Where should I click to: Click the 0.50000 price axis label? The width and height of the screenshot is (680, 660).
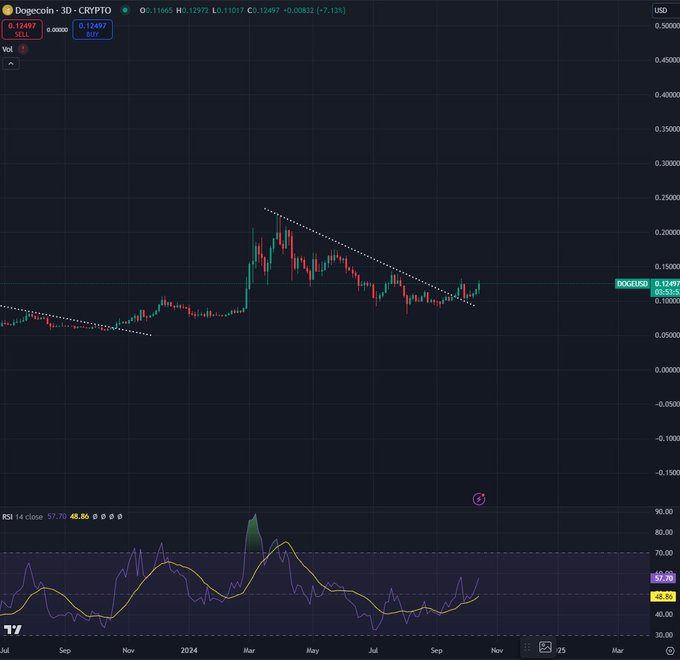coord(667,26)
